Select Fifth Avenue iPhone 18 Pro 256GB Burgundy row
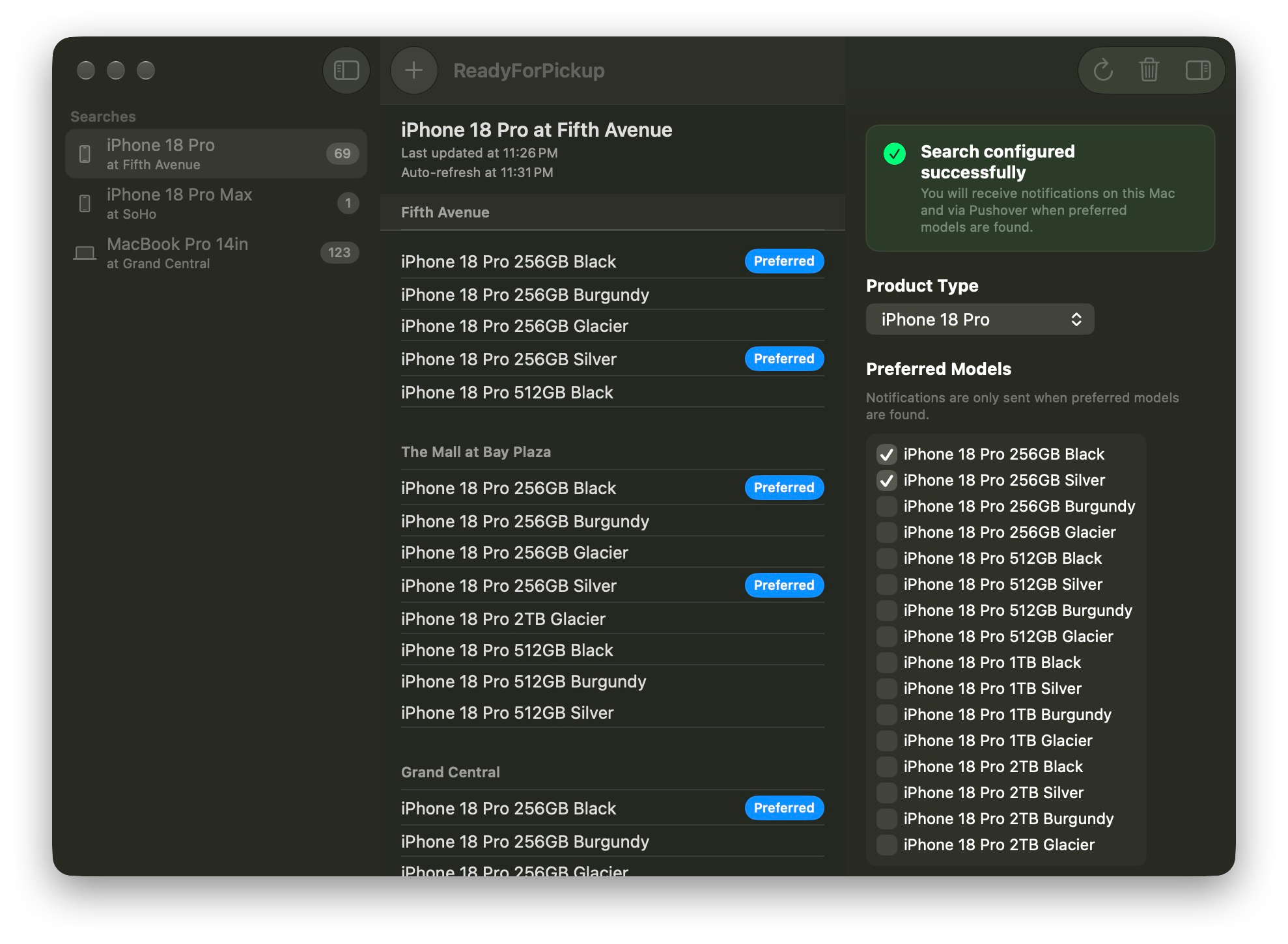 coord(612,294)
